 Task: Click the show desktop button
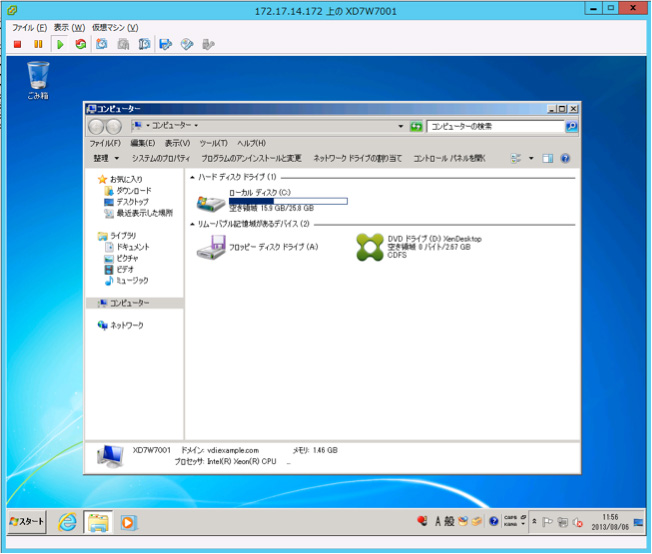(x=638, y=522)
